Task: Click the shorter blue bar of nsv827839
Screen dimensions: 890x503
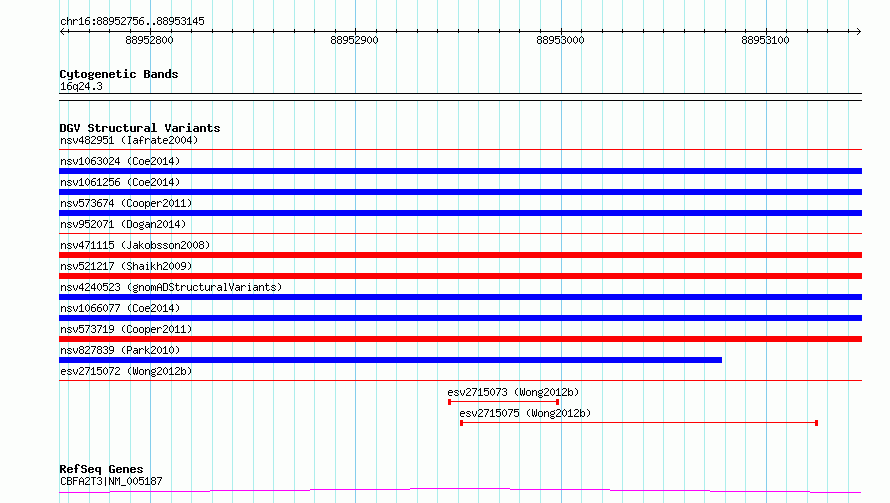Action: 391,360
